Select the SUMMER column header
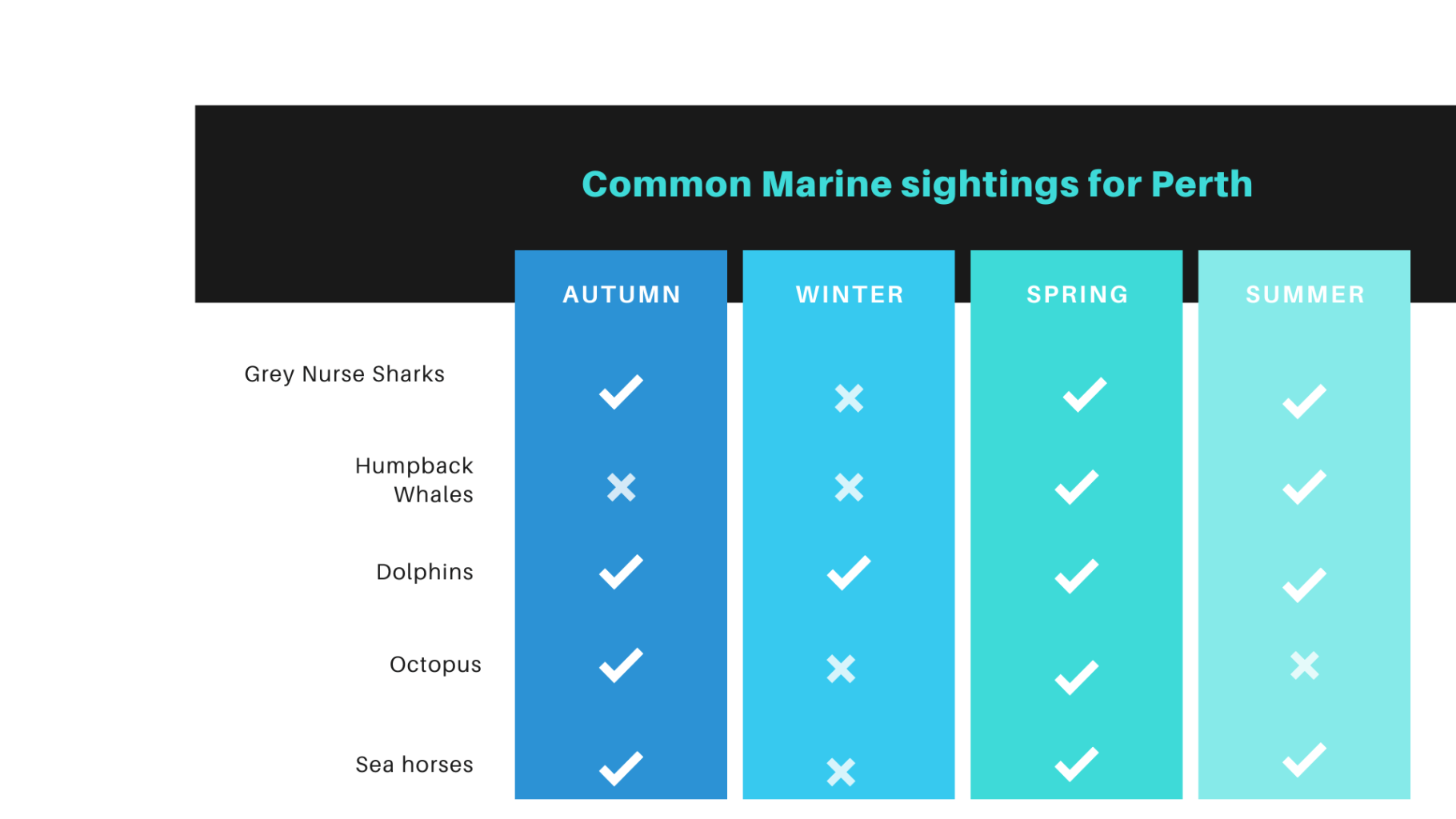Image resolution: width=1456 pixels, height=819 pixels. click(x=1305, y=294)
